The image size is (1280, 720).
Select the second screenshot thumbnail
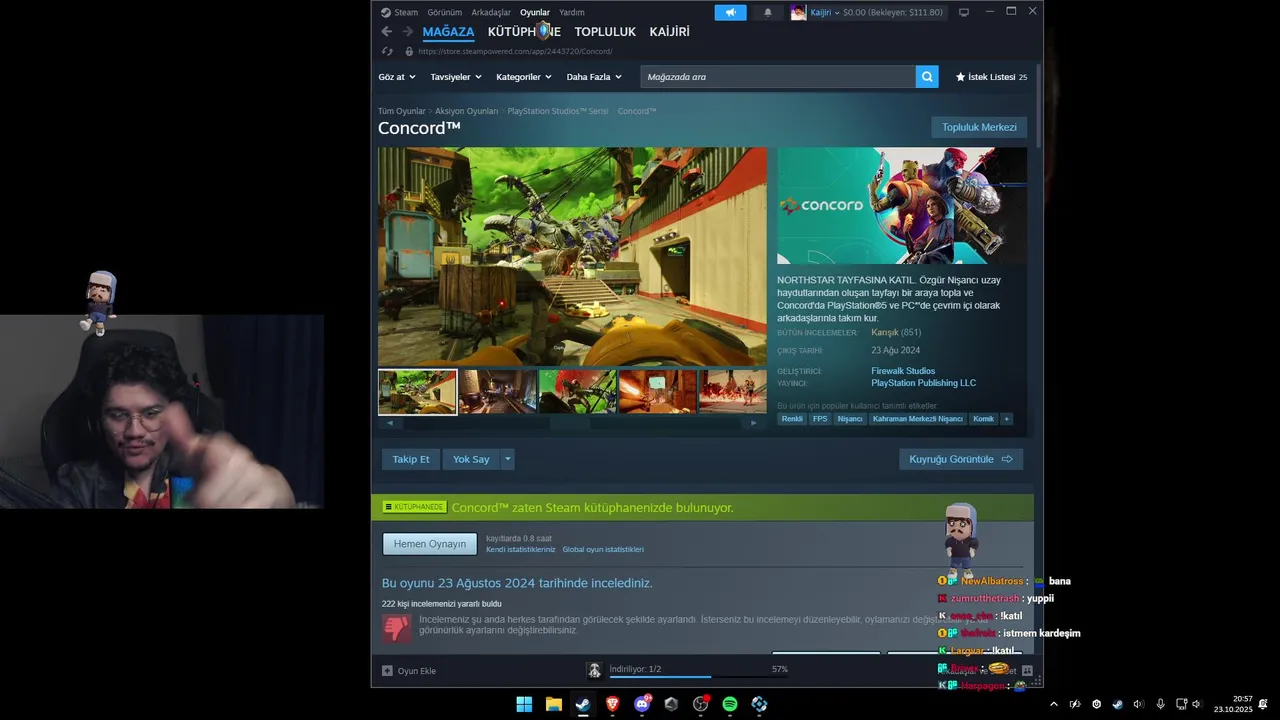498,392
